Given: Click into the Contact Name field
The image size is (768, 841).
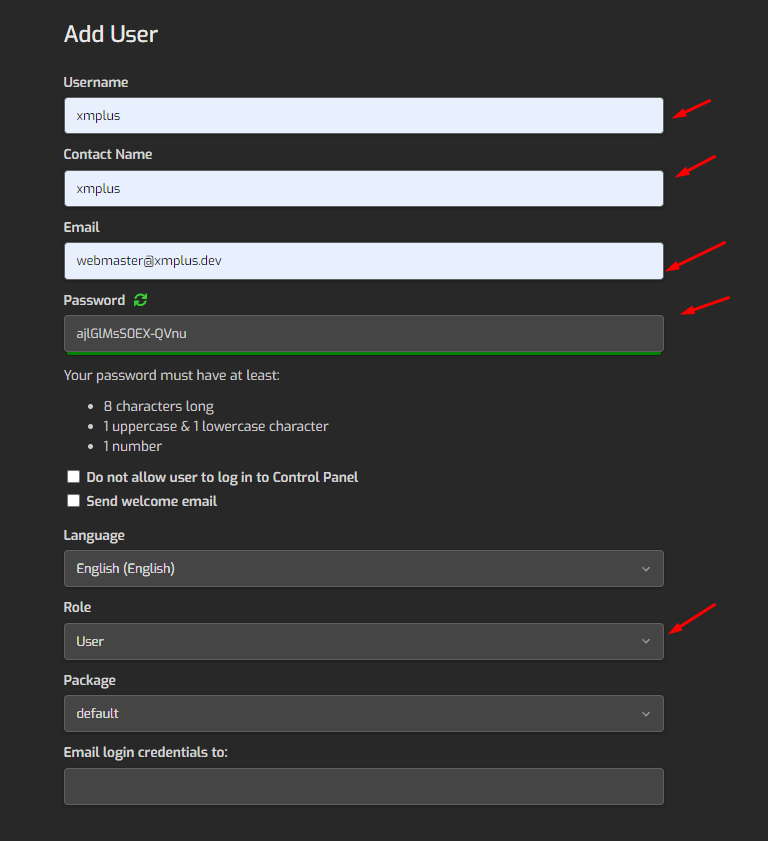Looking at the screenshot, I should [363, 188].
